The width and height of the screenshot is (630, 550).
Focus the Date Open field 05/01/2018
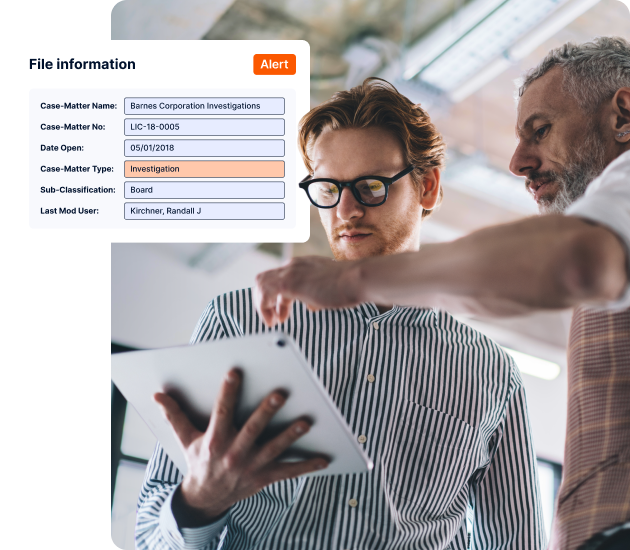coord(204,148)
